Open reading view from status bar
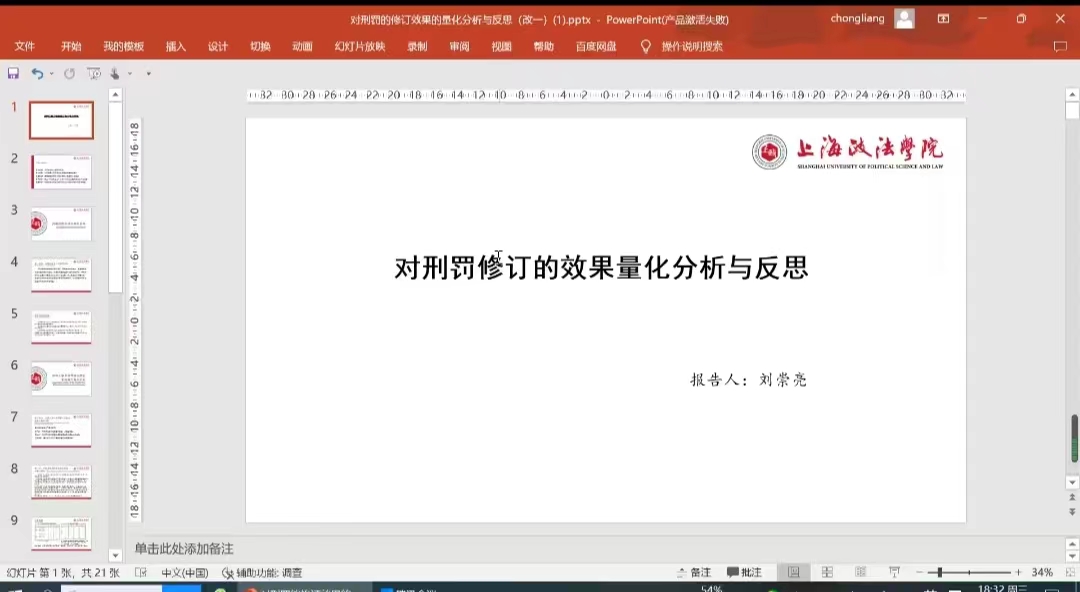Viewport: 1080px width, 592px height. 861,572
